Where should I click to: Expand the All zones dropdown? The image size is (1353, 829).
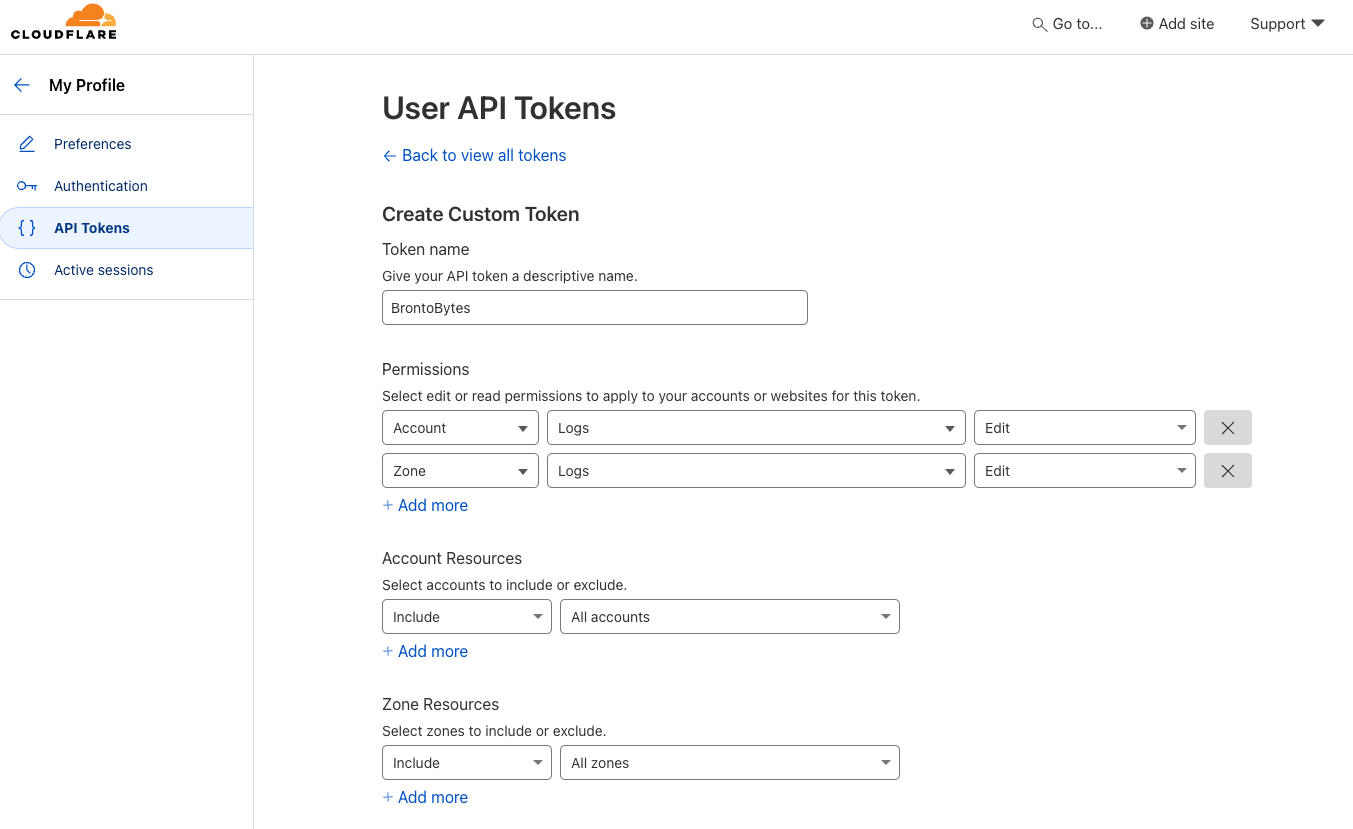[x=729, y=763]
